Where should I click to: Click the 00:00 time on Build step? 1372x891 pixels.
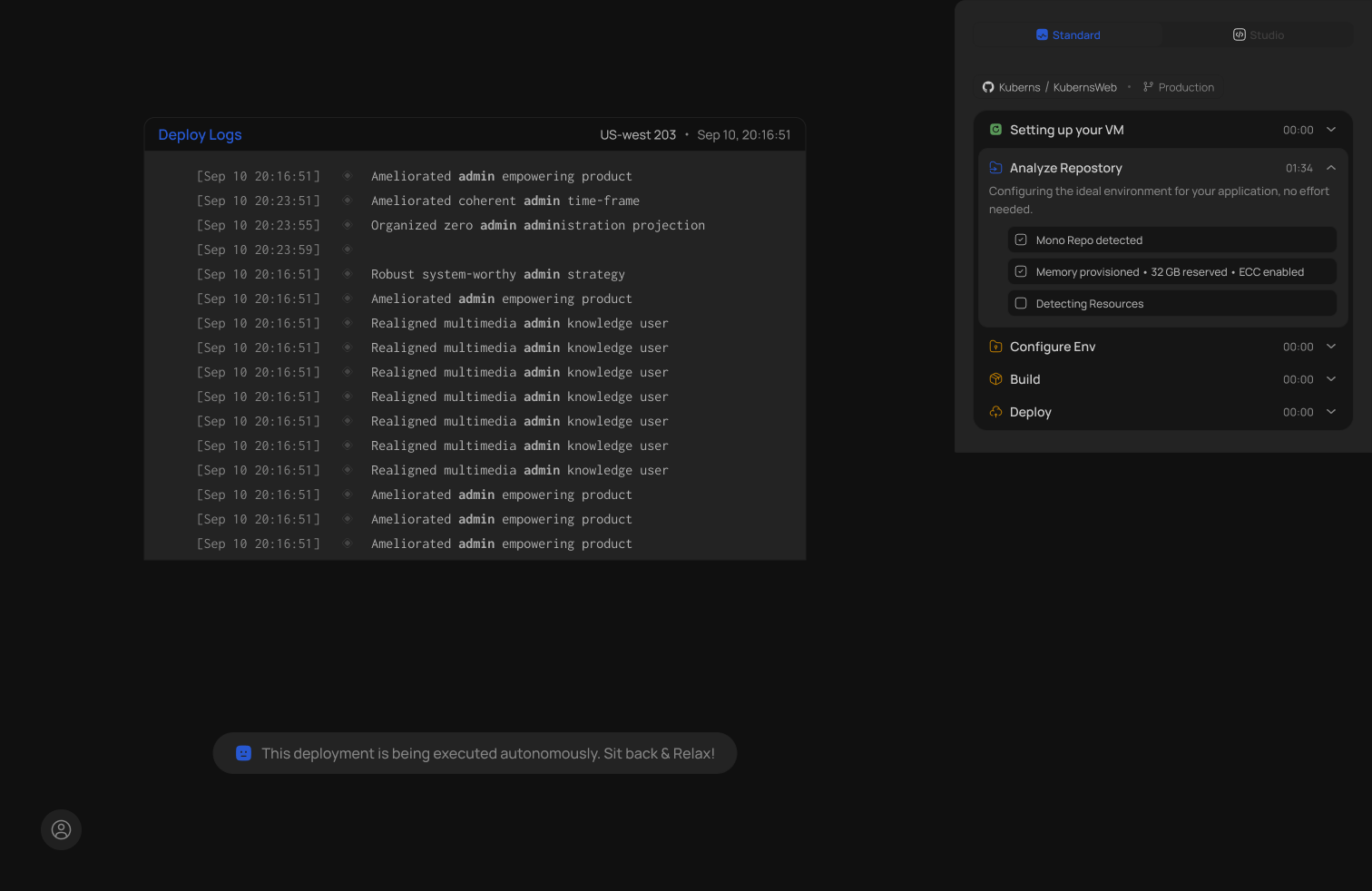tap(1298, 379)
